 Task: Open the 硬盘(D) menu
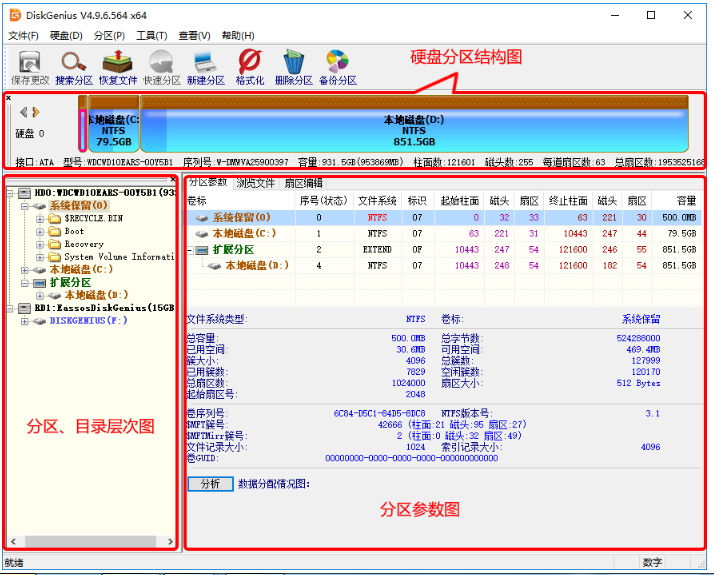(x=66, y=36)
